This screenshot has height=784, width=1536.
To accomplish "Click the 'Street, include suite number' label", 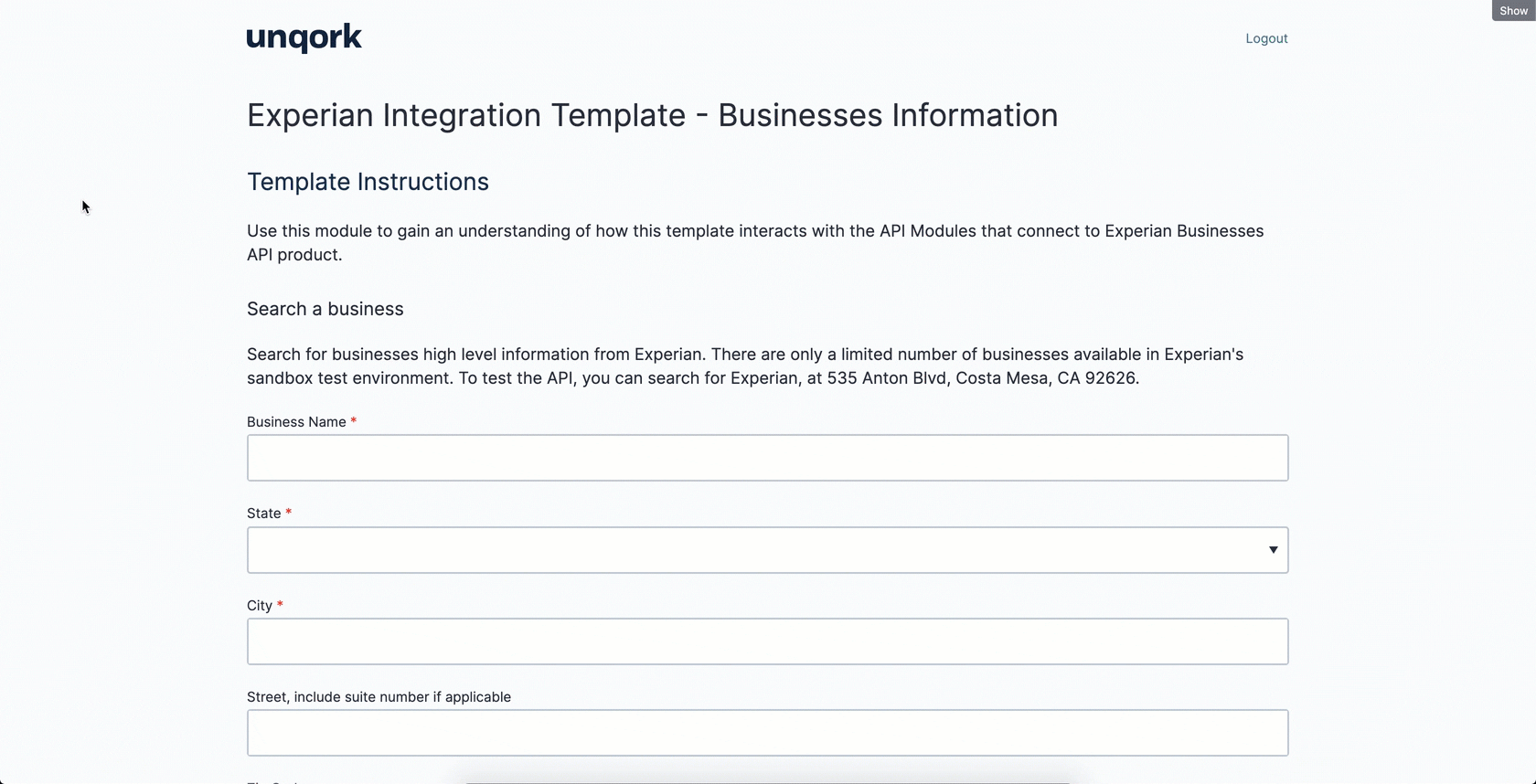I will click(379, 696).
